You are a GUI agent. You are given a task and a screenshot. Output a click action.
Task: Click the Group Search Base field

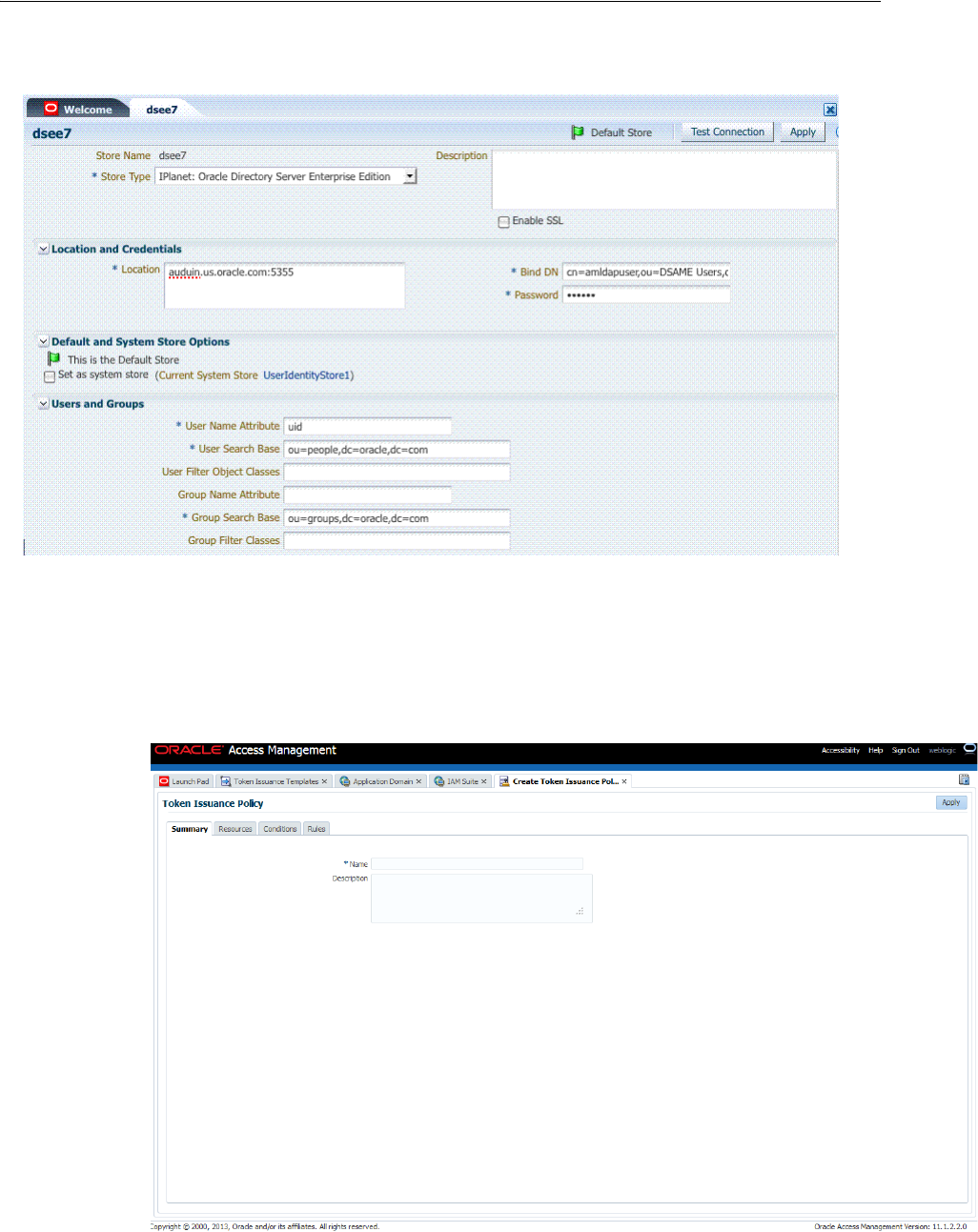(x=397, y=518)
